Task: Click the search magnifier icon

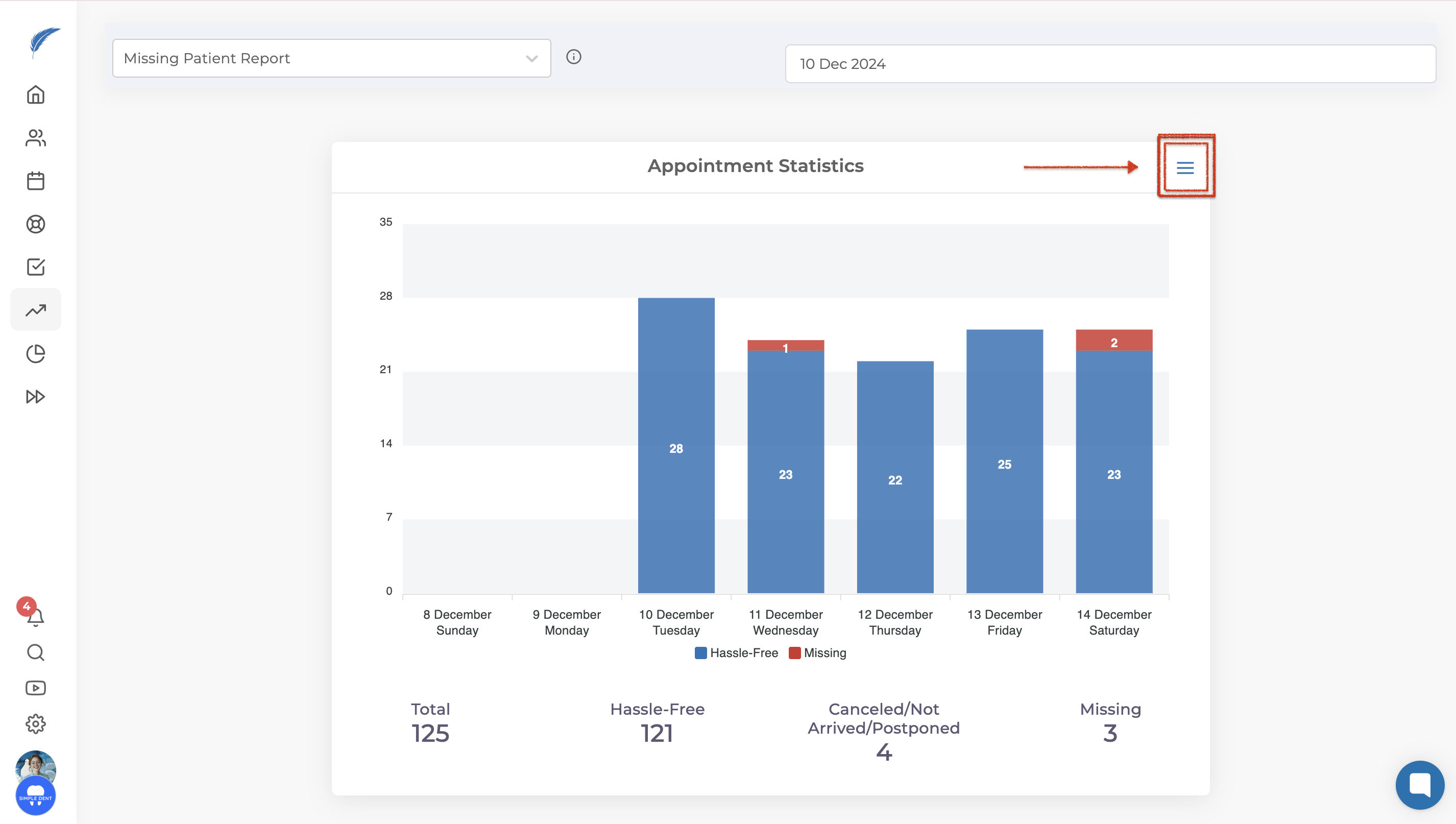Action: [x=36, y=652]
